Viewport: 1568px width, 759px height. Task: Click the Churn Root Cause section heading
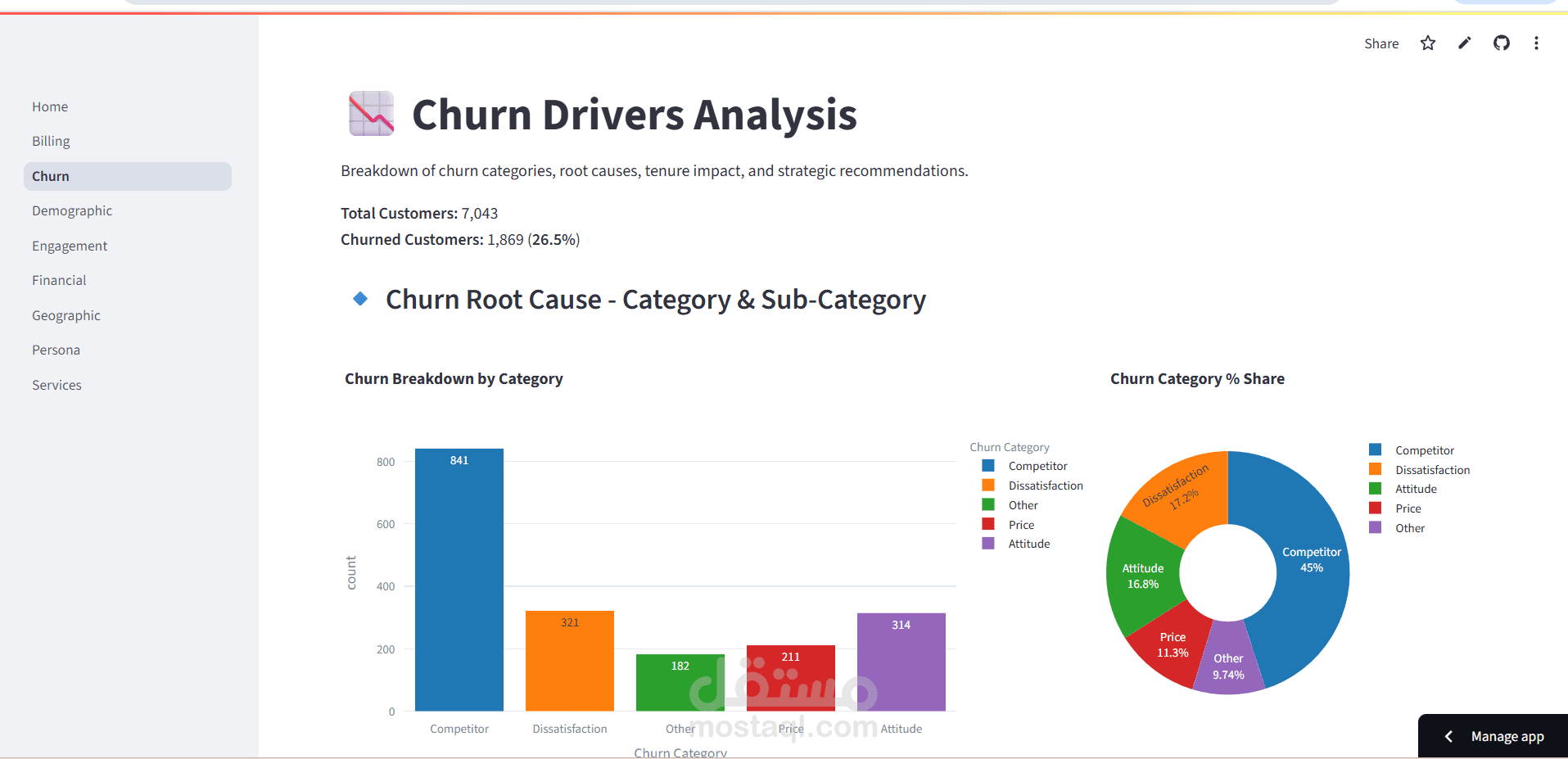[x=656, y=300]
